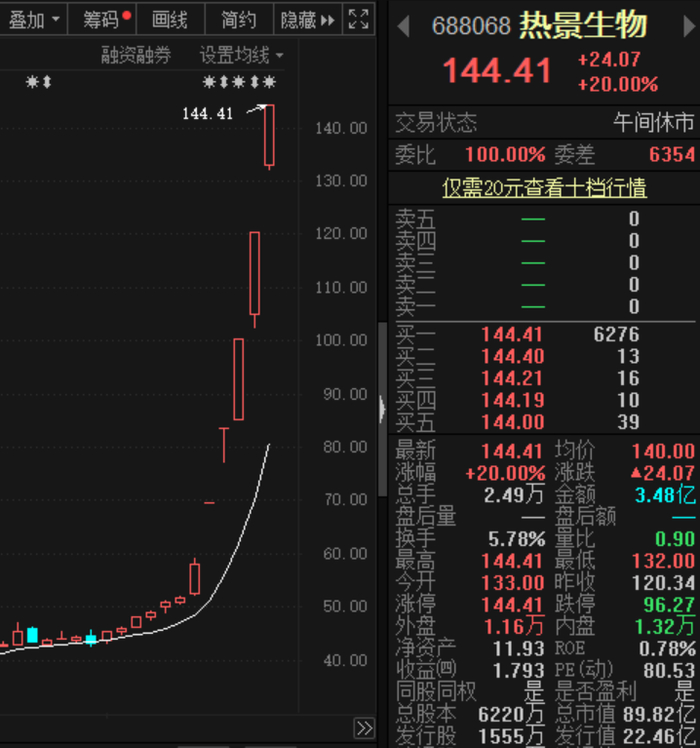Click the 卖五 ask row
Screen dimensions: 700x748
[544, 219]
